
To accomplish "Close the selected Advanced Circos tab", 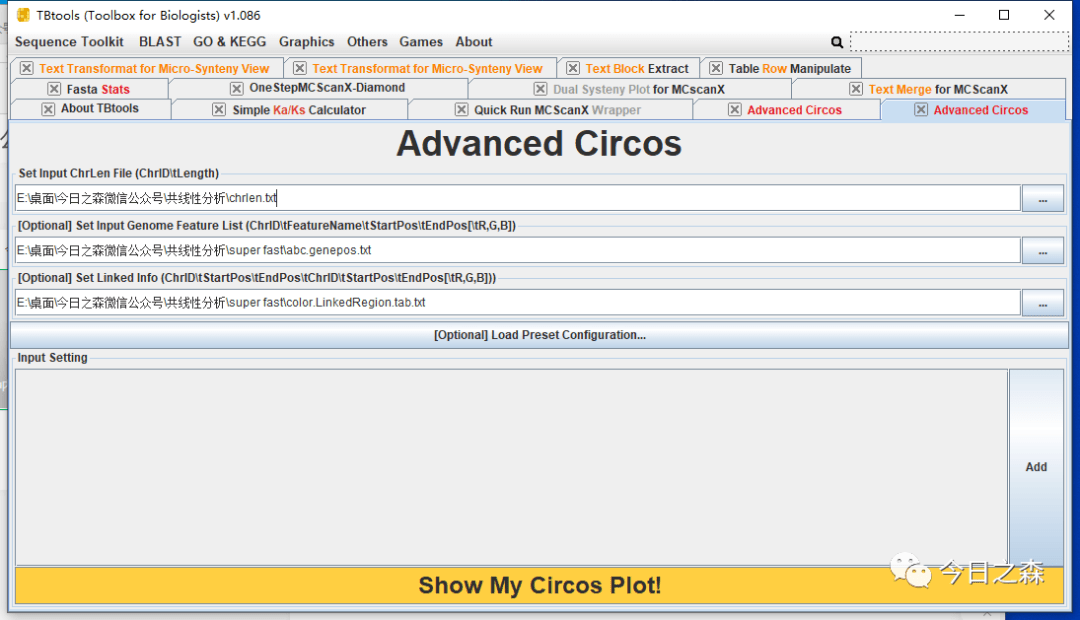I will click(921, 110).
